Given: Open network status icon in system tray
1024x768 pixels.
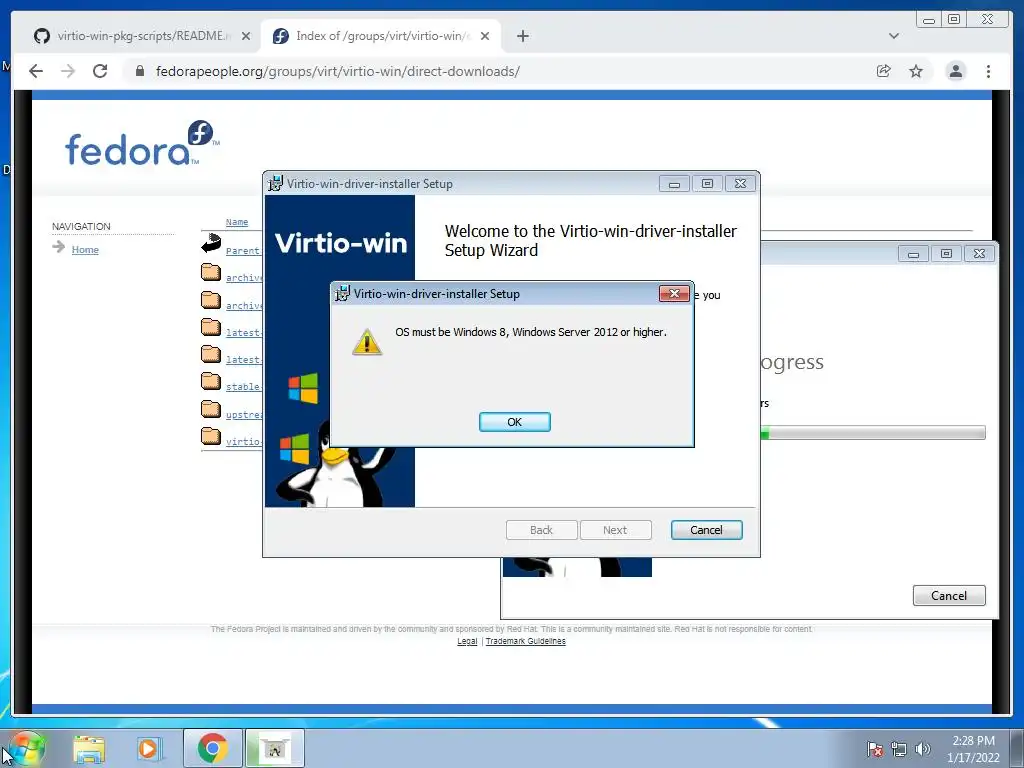Looking at the screenshot, I should 899,749.
